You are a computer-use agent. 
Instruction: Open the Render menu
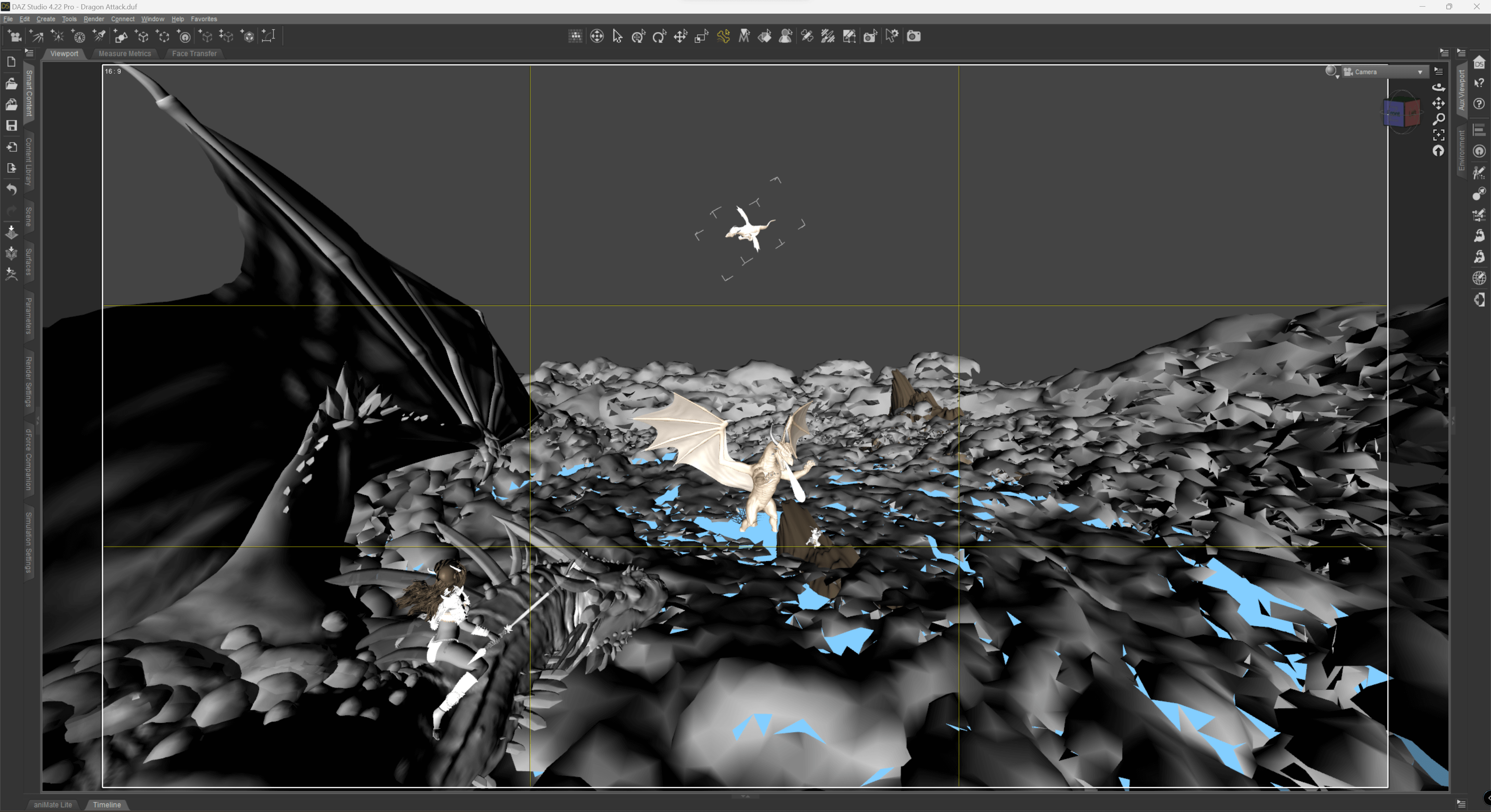[94, 19]
